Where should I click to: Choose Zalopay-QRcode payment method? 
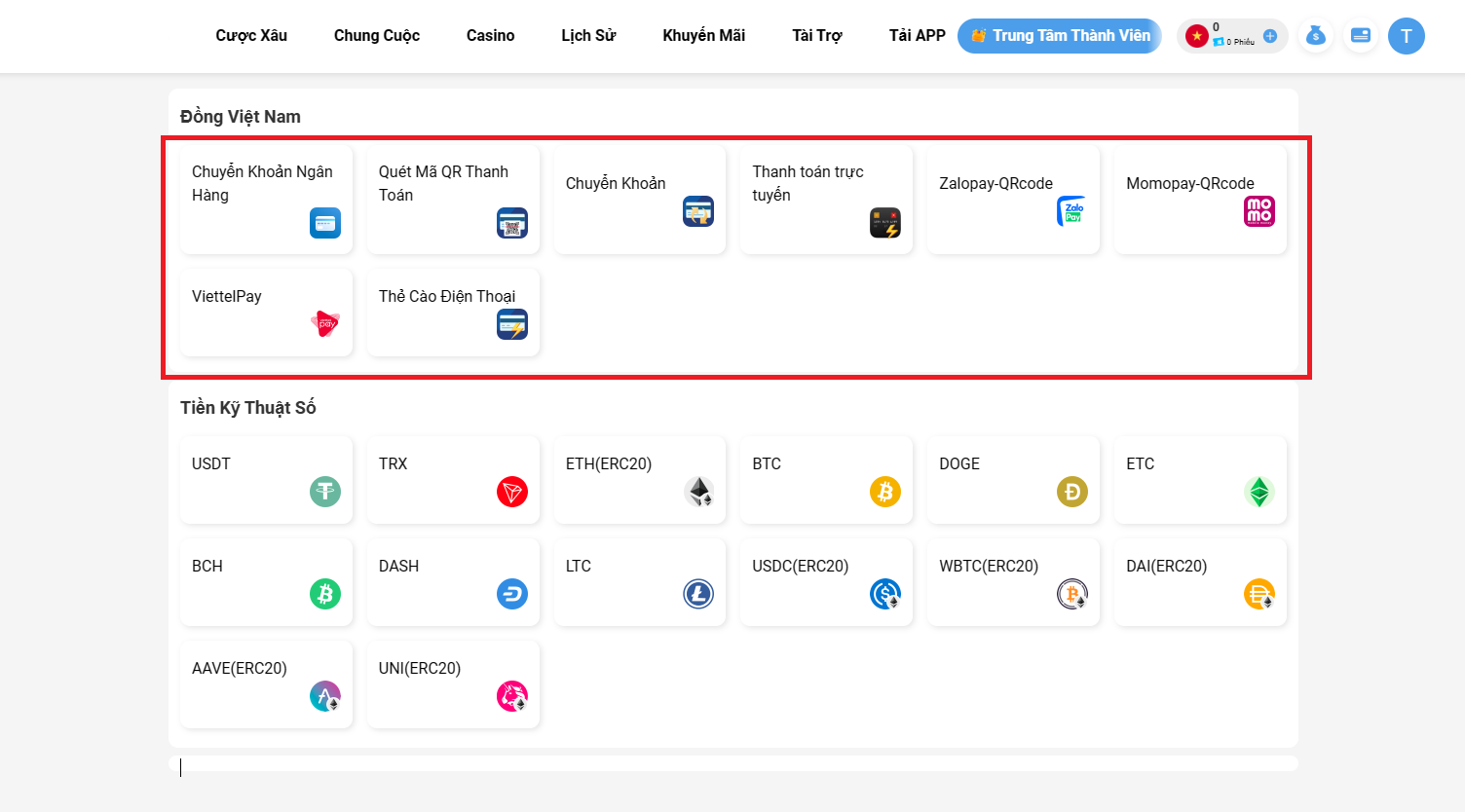pos(1013,200)
